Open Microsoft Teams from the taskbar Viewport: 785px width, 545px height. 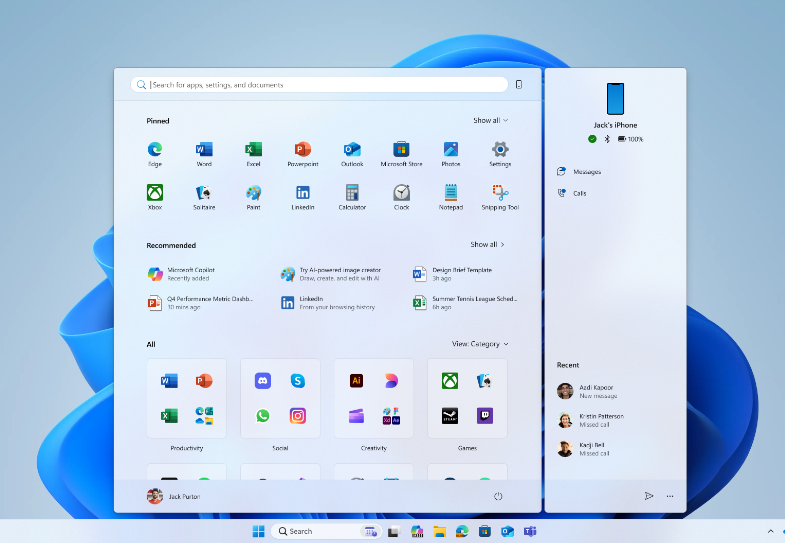tap(530, 531)
